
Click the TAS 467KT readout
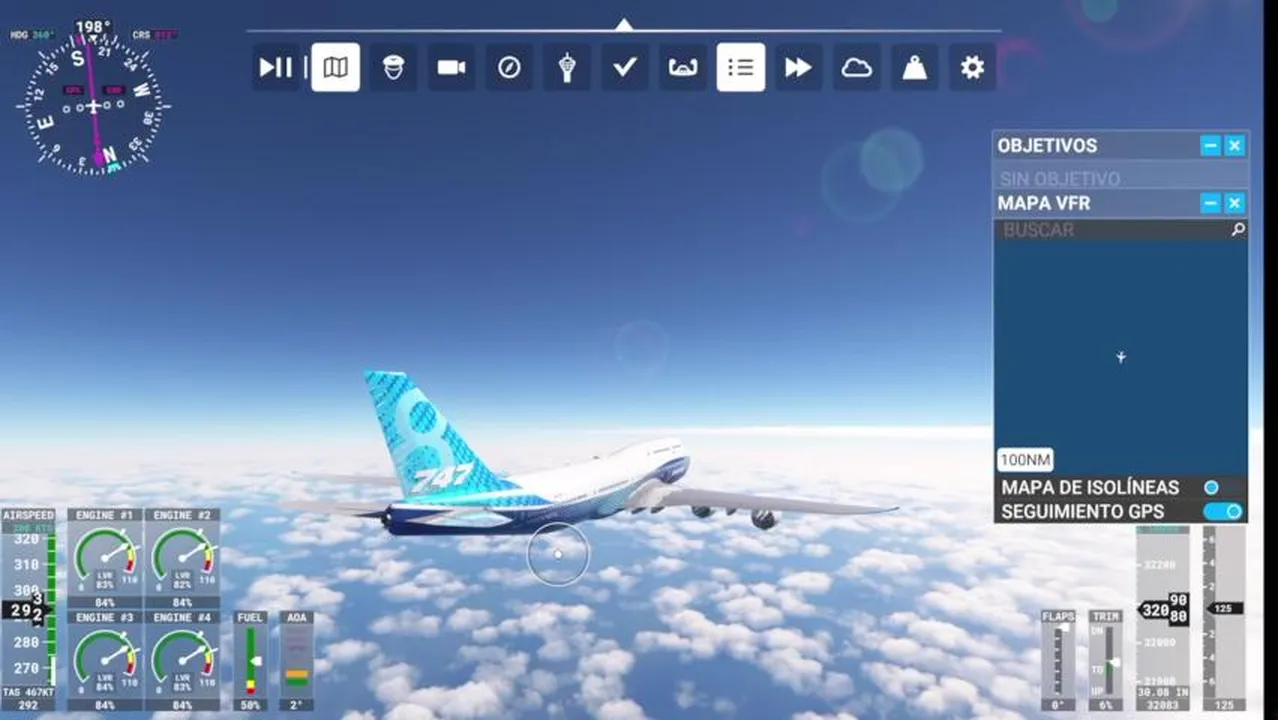point(27,692)
